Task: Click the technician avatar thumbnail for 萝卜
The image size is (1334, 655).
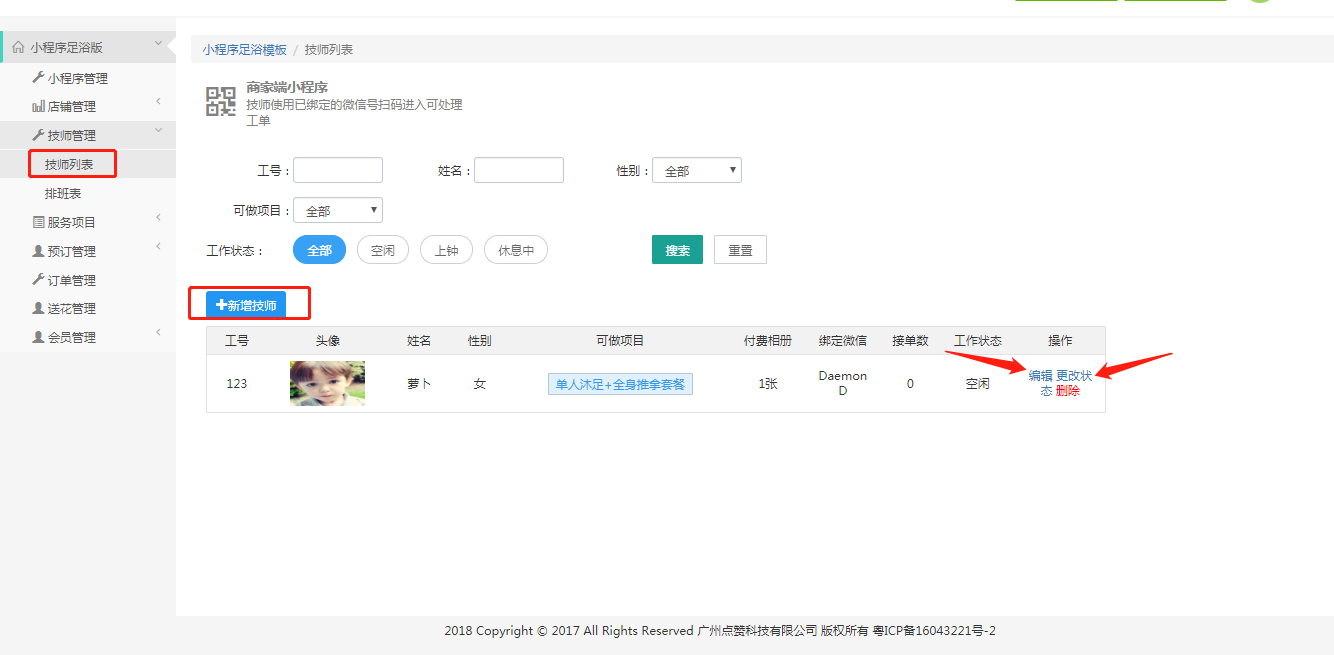Action: pyautogui.click(x=327, y=383)
